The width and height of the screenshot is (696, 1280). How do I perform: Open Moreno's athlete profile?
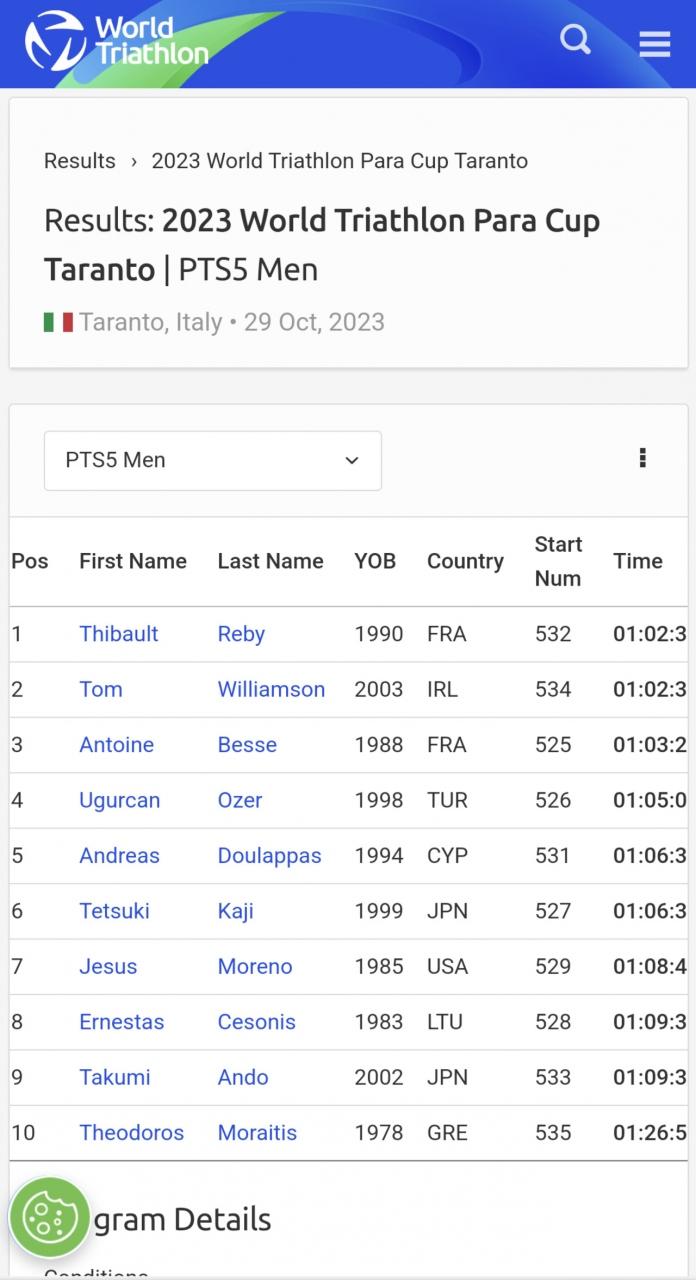255,967
